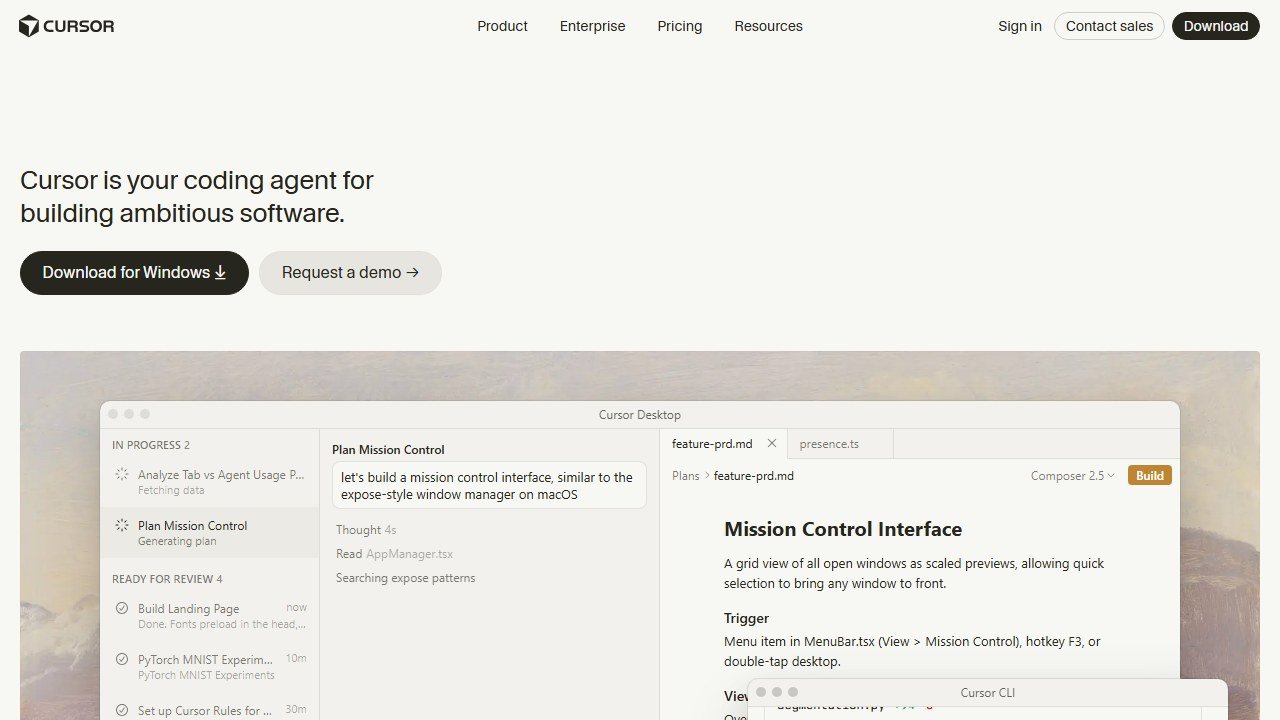Click checkmark icon beside Build Landing Page
1280x720 pixels.
pos(122,608)
